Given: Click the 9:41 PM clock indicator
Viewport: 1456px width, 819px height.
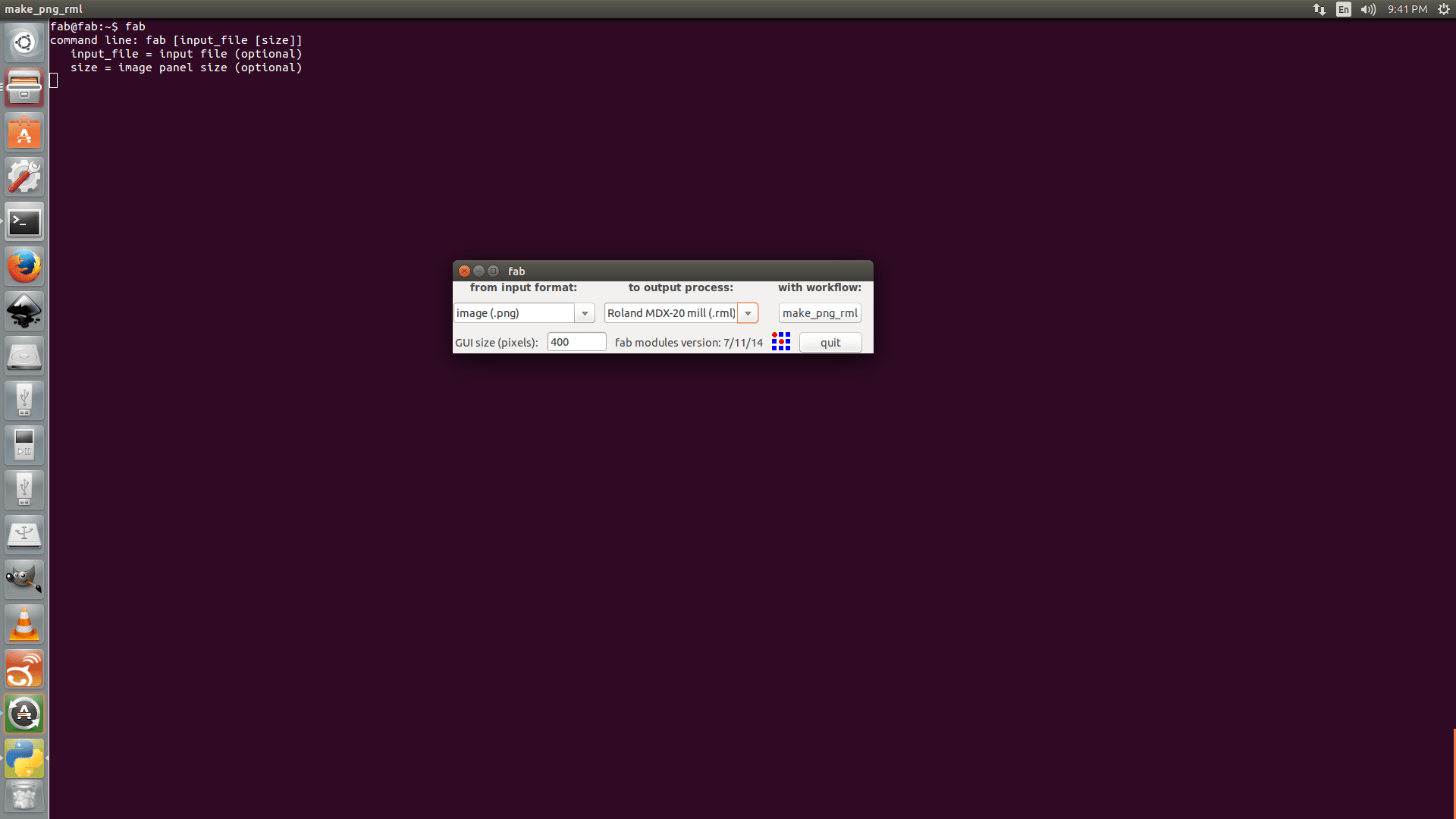Looking at the screenshot, I should 1407,9.
